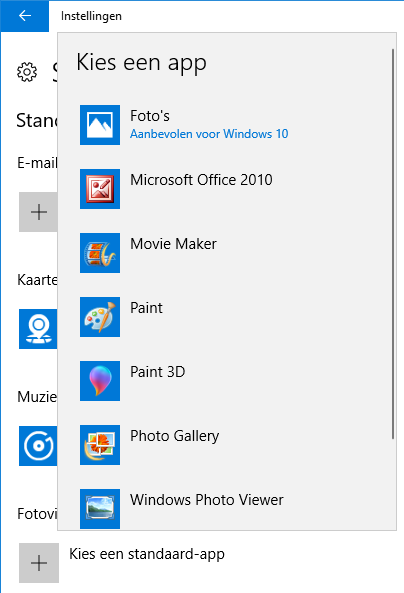Image resolution: width=404 pixels, height=593 pixels.
Task: Pick the Photo Gallery icon
Action: point(100,445)
